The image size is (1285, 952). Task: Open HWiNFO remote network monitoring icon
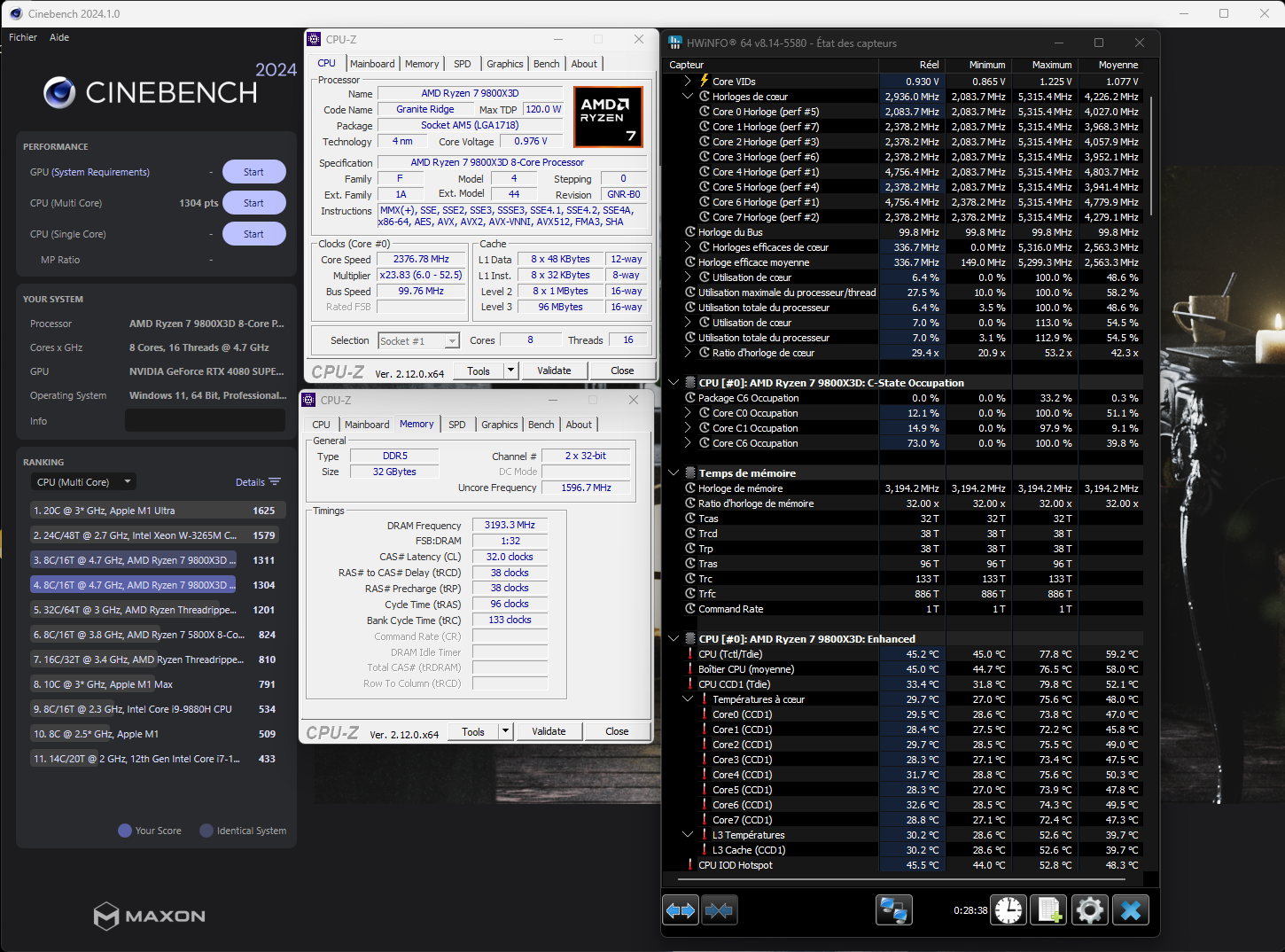point(893,910)
